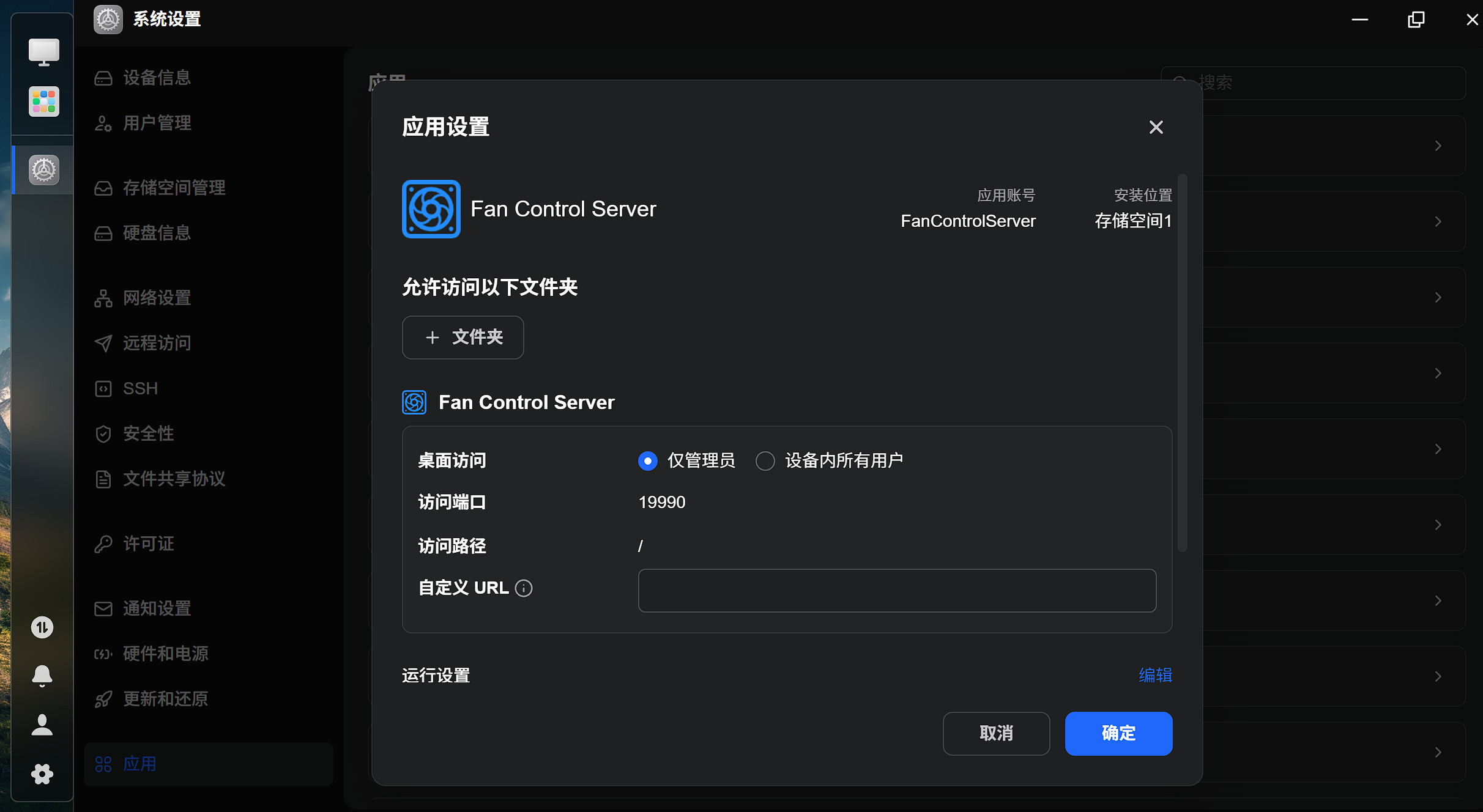This screenshot has height=812, width=1483.
Task: Click the SSH sidebar icon
Action: click(103, 389)
